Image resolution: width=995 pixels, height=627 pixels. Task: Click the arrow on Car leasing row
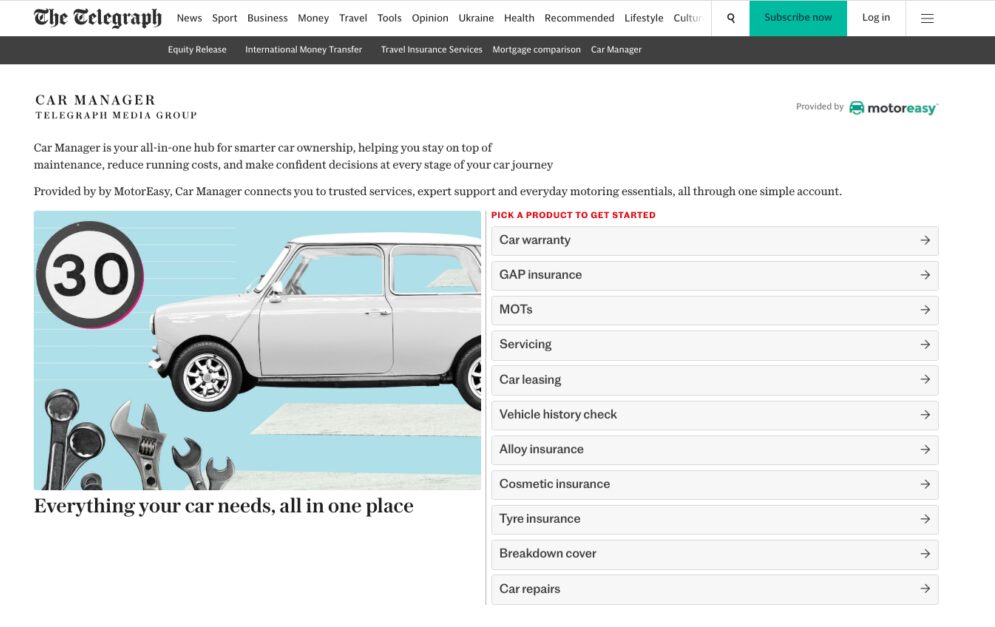tap(925, 380)
